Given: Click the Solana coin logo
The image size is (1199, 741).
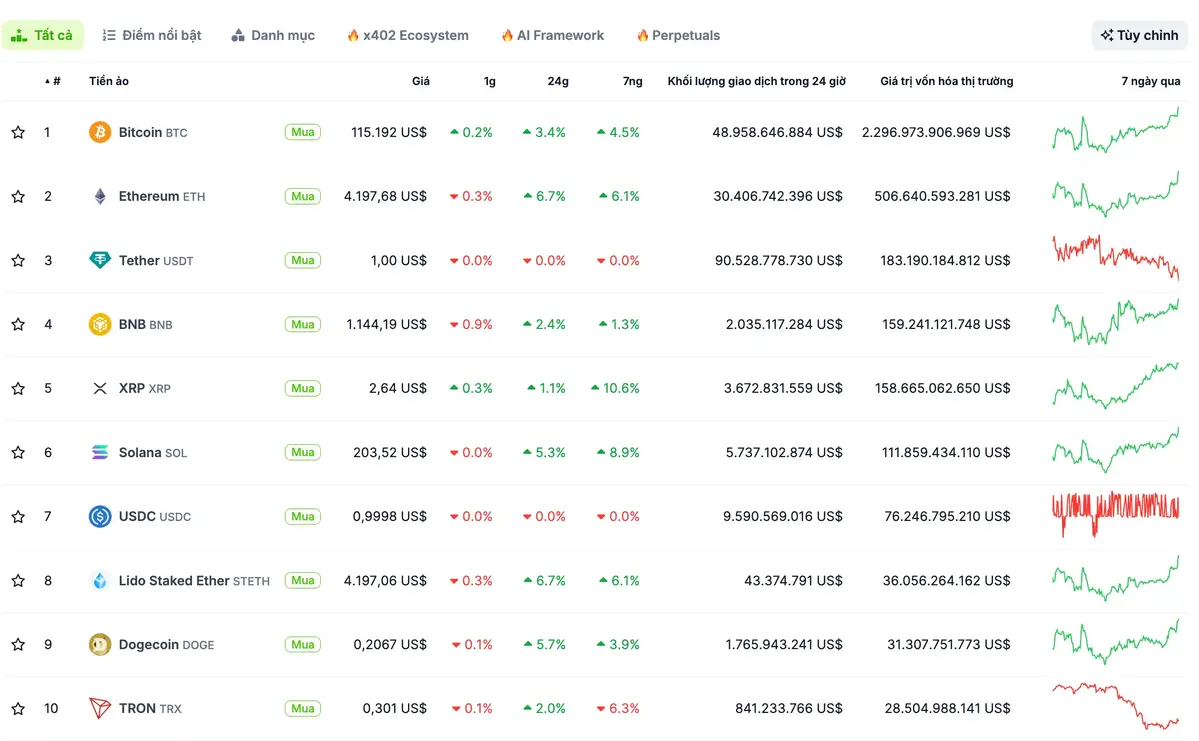Looking at the screenshot, I should pyautogui.click(x=99, y=452).
